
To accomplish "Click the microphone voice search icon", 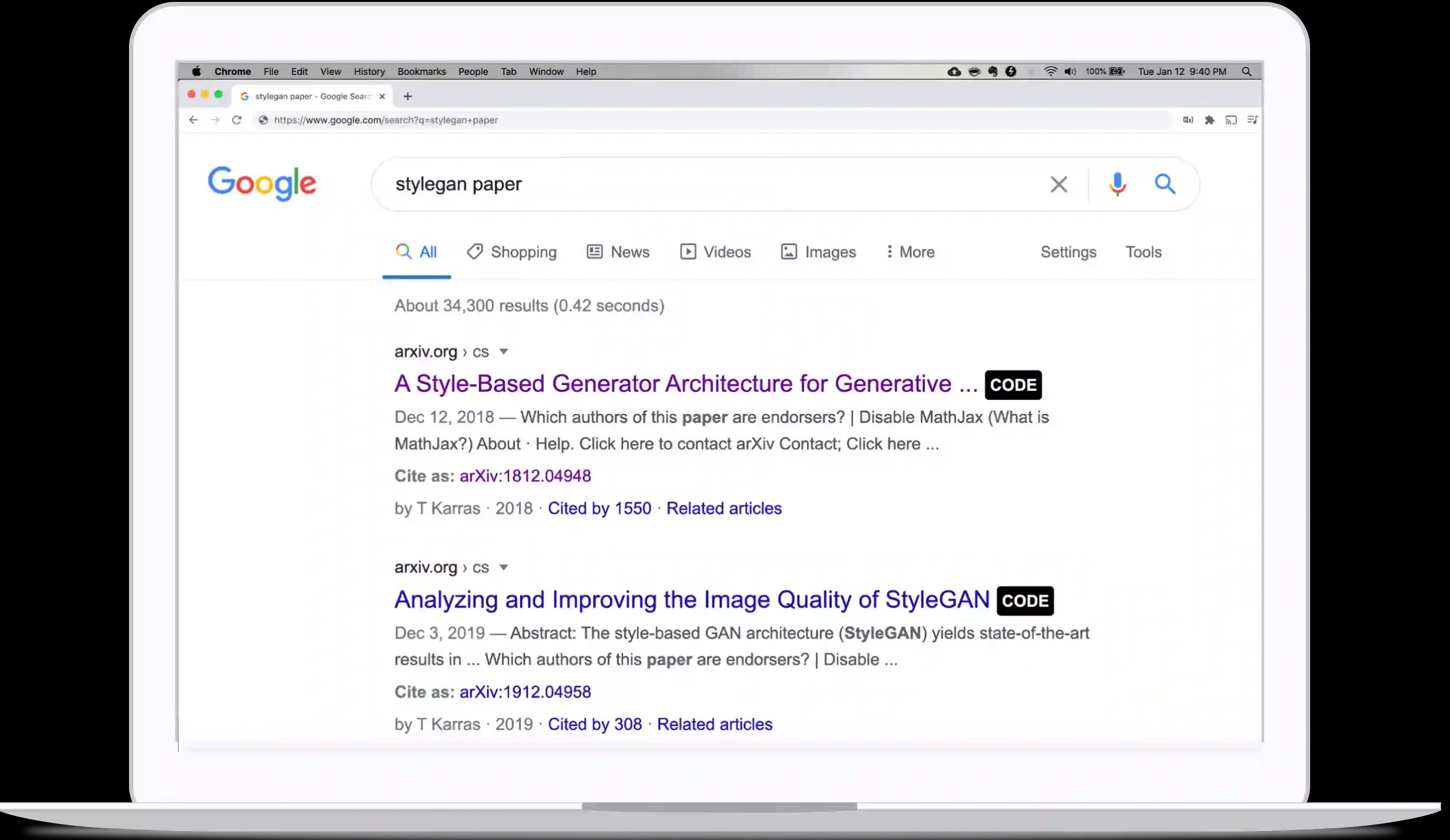I will pos(1117,184).
